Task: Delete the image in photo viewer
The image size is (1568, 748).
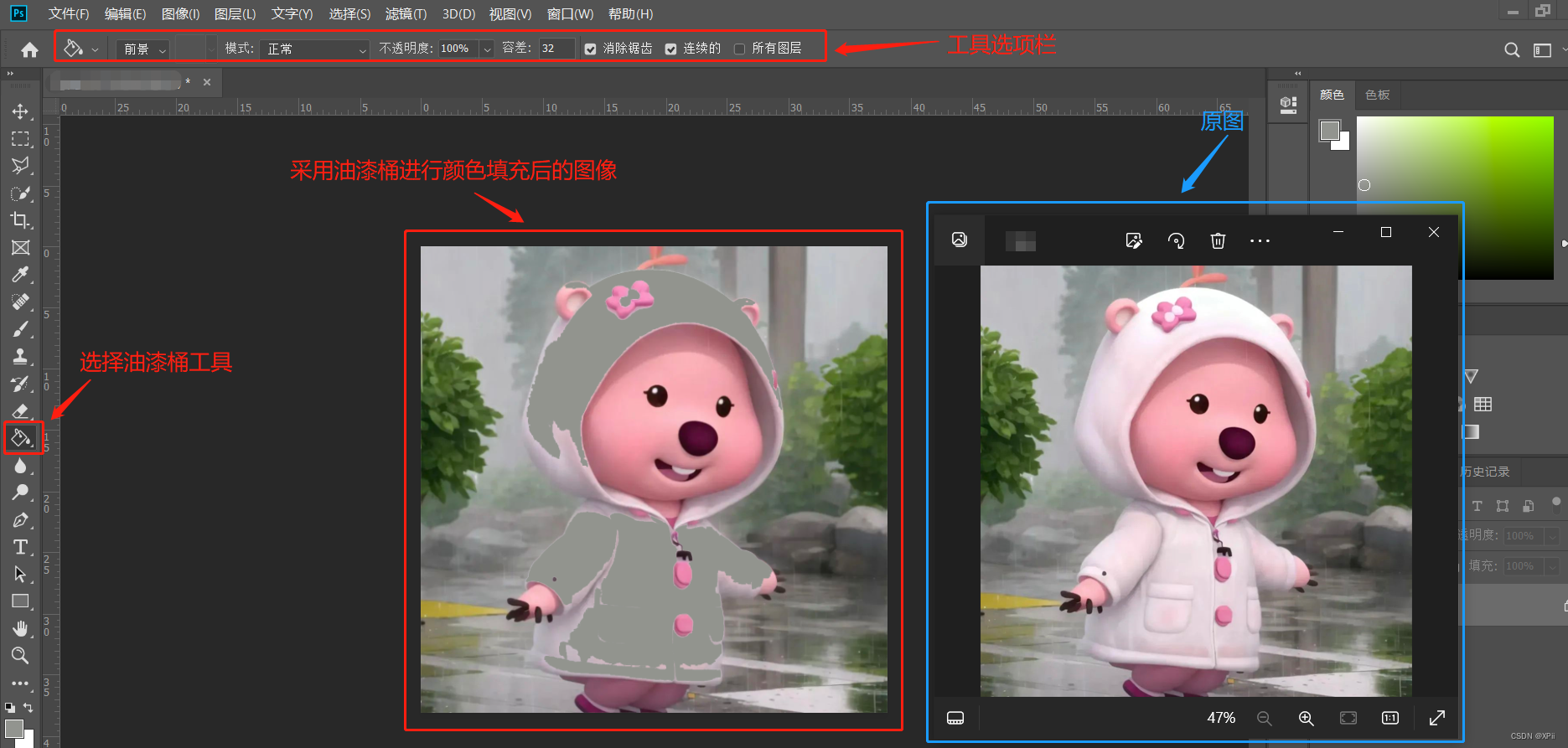Action: click(1218, 241)
